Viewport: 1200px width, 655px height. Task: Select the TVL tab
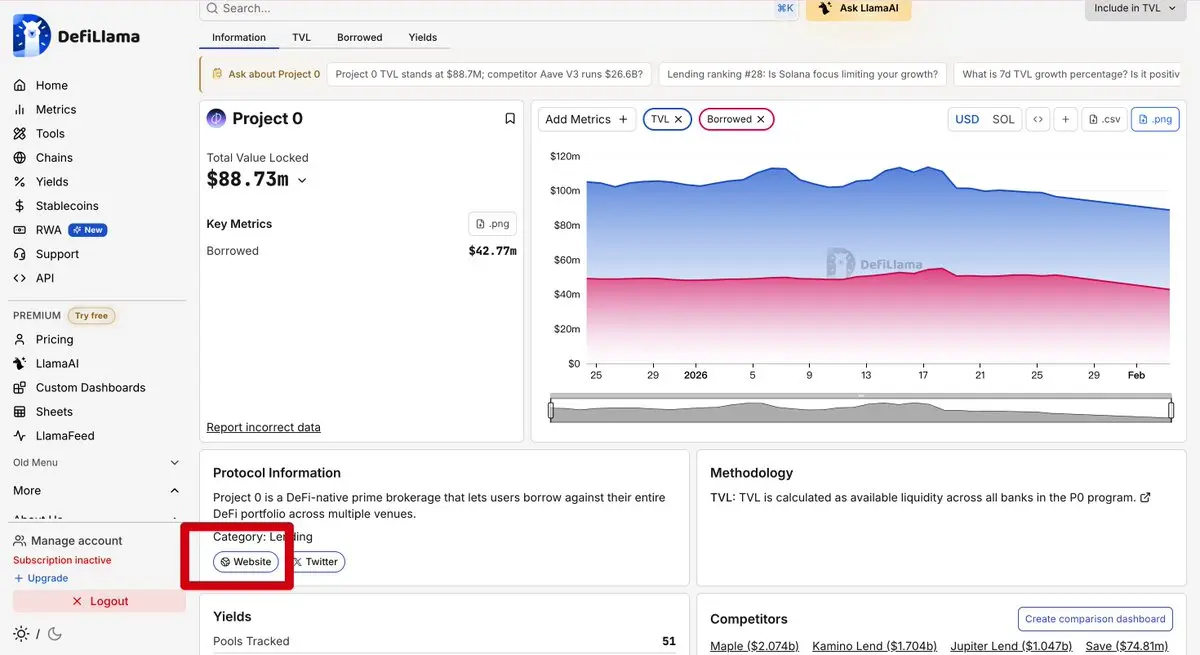[301, 37]
